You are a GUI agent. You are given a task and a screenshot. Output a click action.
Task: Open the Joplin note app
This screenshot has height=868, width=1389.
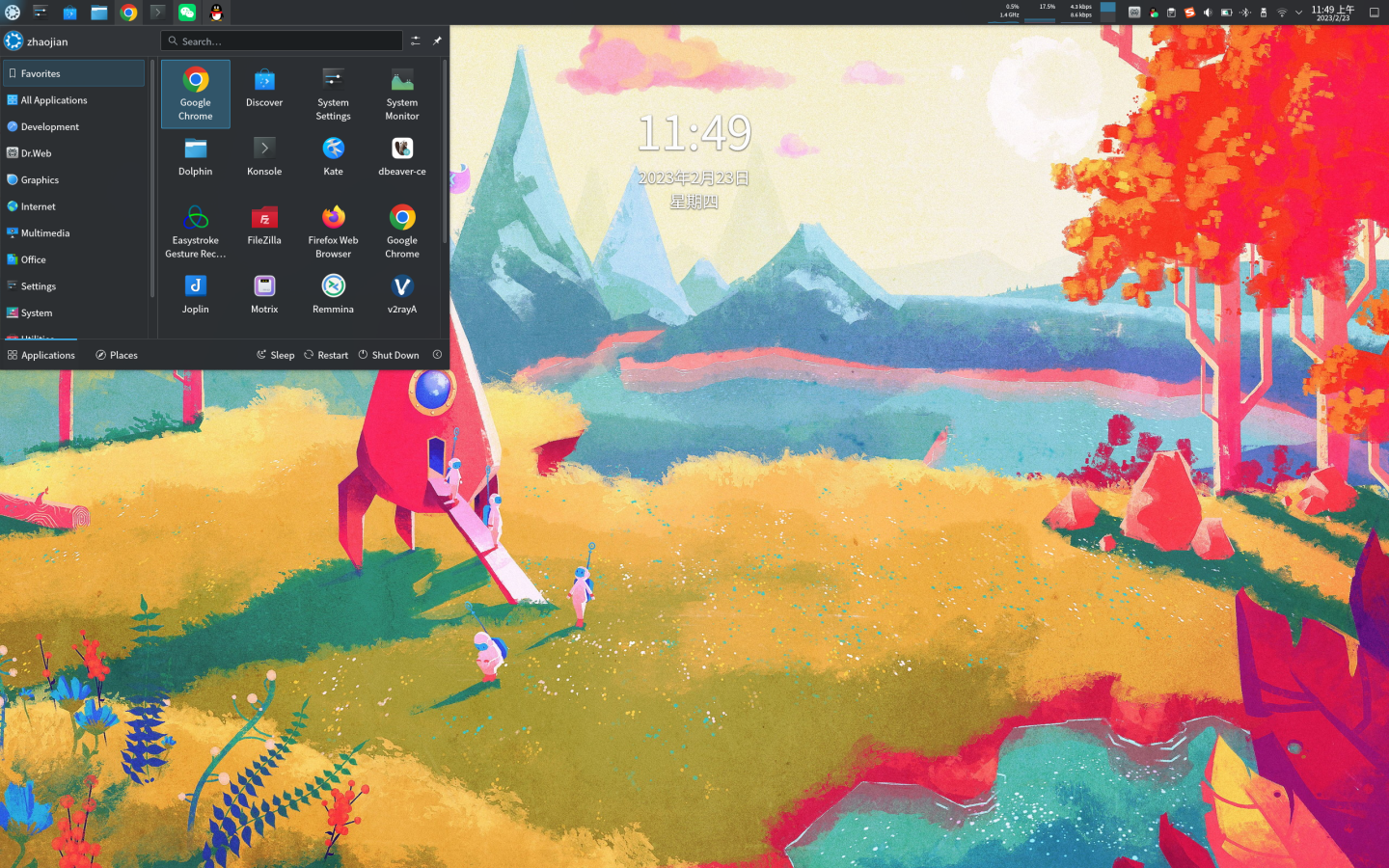(x=195, y=293)
